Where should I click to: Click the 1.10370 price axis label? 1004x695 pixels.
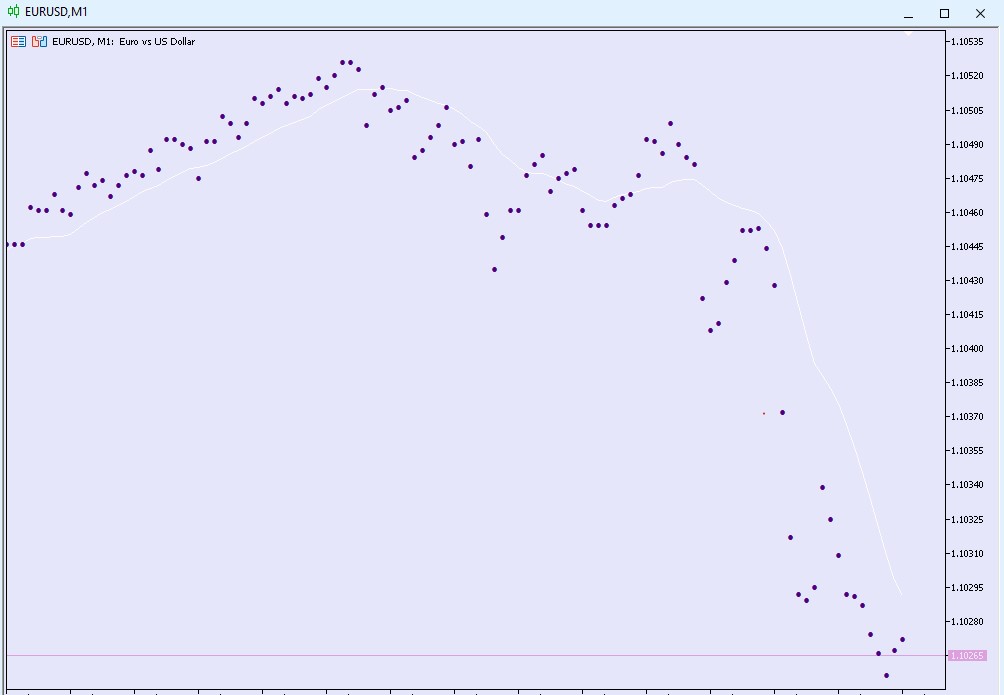tap(967, 416)
